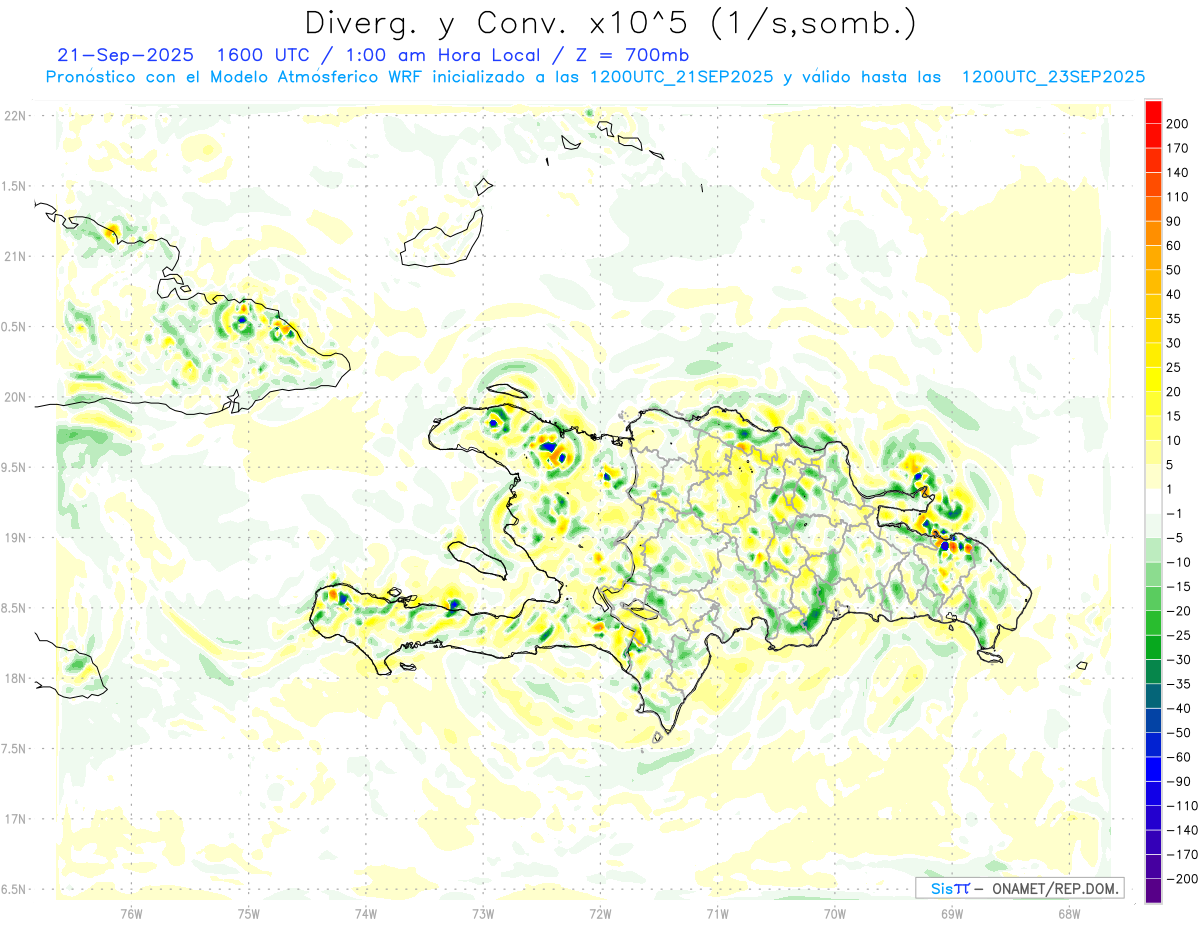Click the '140' colorbar label

(x=1179, y=173)
